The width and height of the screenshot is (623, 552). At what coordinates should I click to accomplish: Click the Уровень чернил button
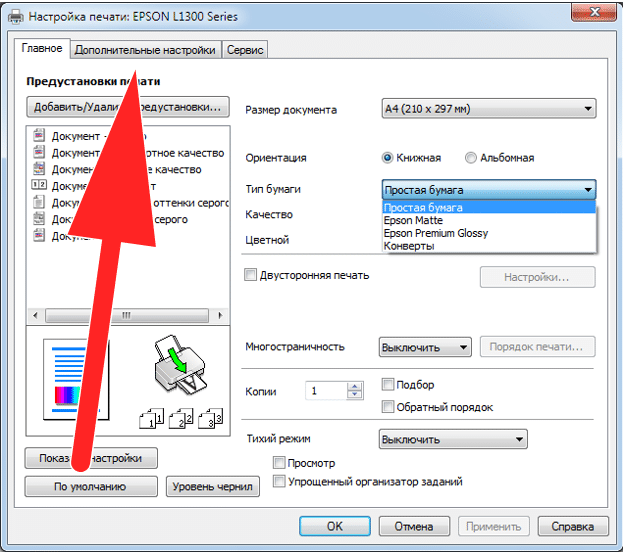(213, 486)
